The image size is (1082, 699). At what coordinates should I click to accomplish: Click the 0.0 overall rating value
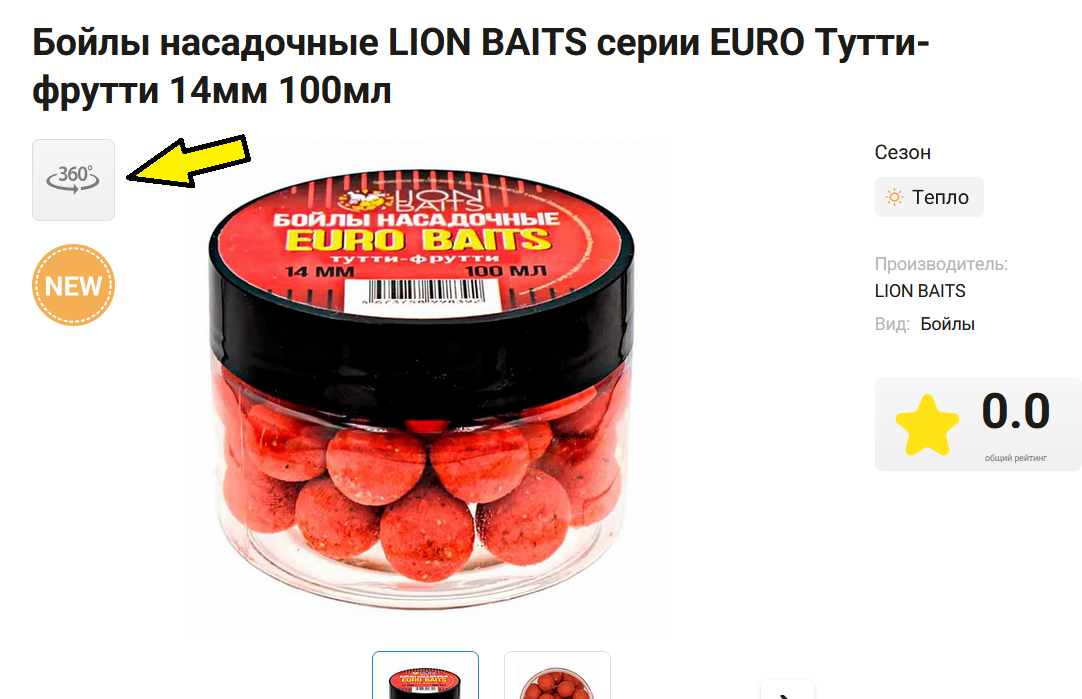(1015, 411)
